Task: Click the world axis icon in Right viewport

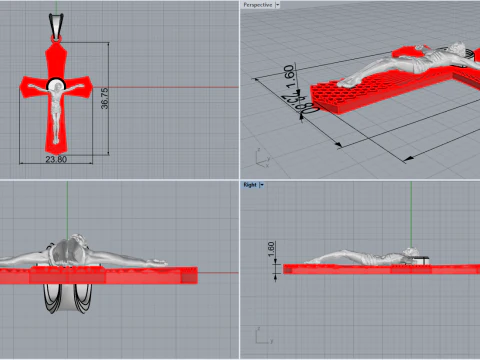Action: coord(264,336)
